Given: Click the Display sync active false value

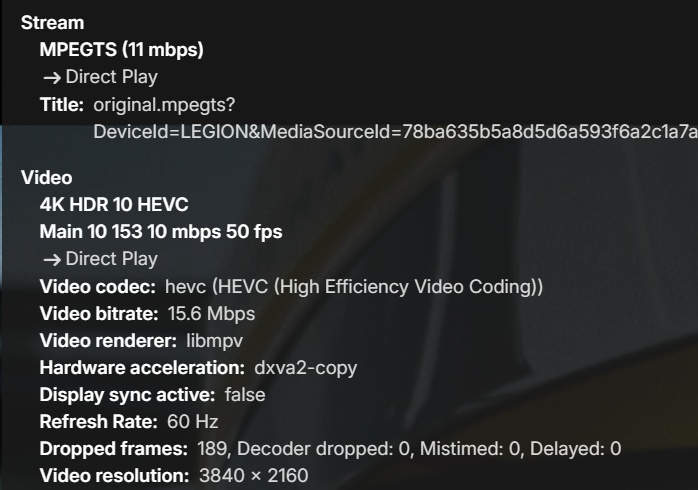Looking at the screenshot, I should coord(246,395).
